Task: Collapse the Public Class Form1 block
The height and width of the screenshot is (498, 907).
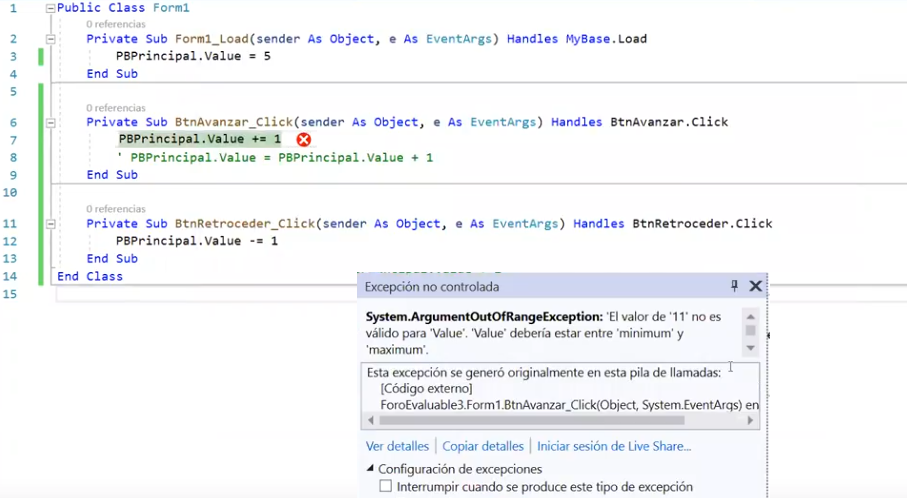Action: pos(50,8)
